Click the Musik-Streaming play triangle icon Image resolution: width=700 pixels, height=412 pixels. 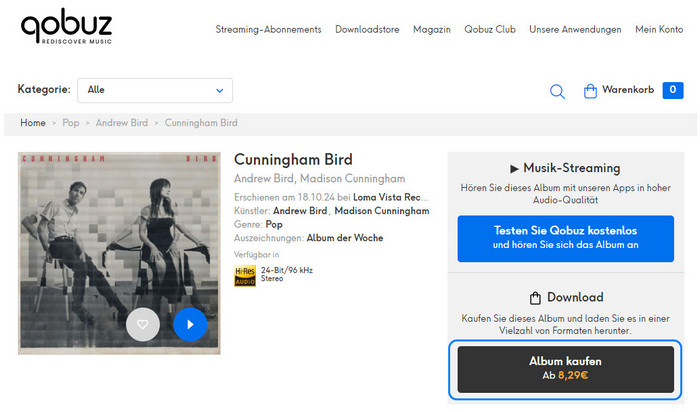(514, 169)
